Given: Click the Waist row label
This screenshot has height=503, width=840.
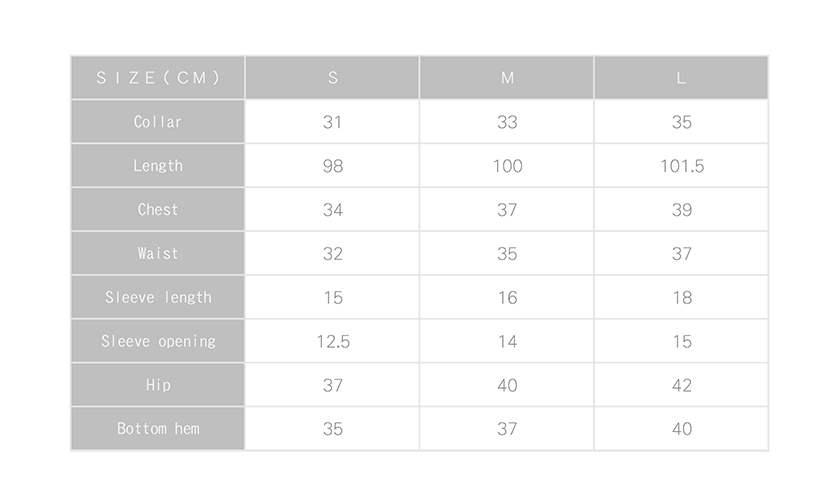Looking at the screenshot, I should click(158, 253).
